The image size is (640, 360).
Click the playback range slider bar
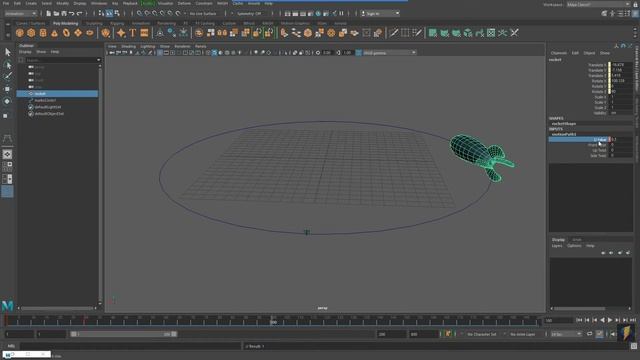coord(123,334)
